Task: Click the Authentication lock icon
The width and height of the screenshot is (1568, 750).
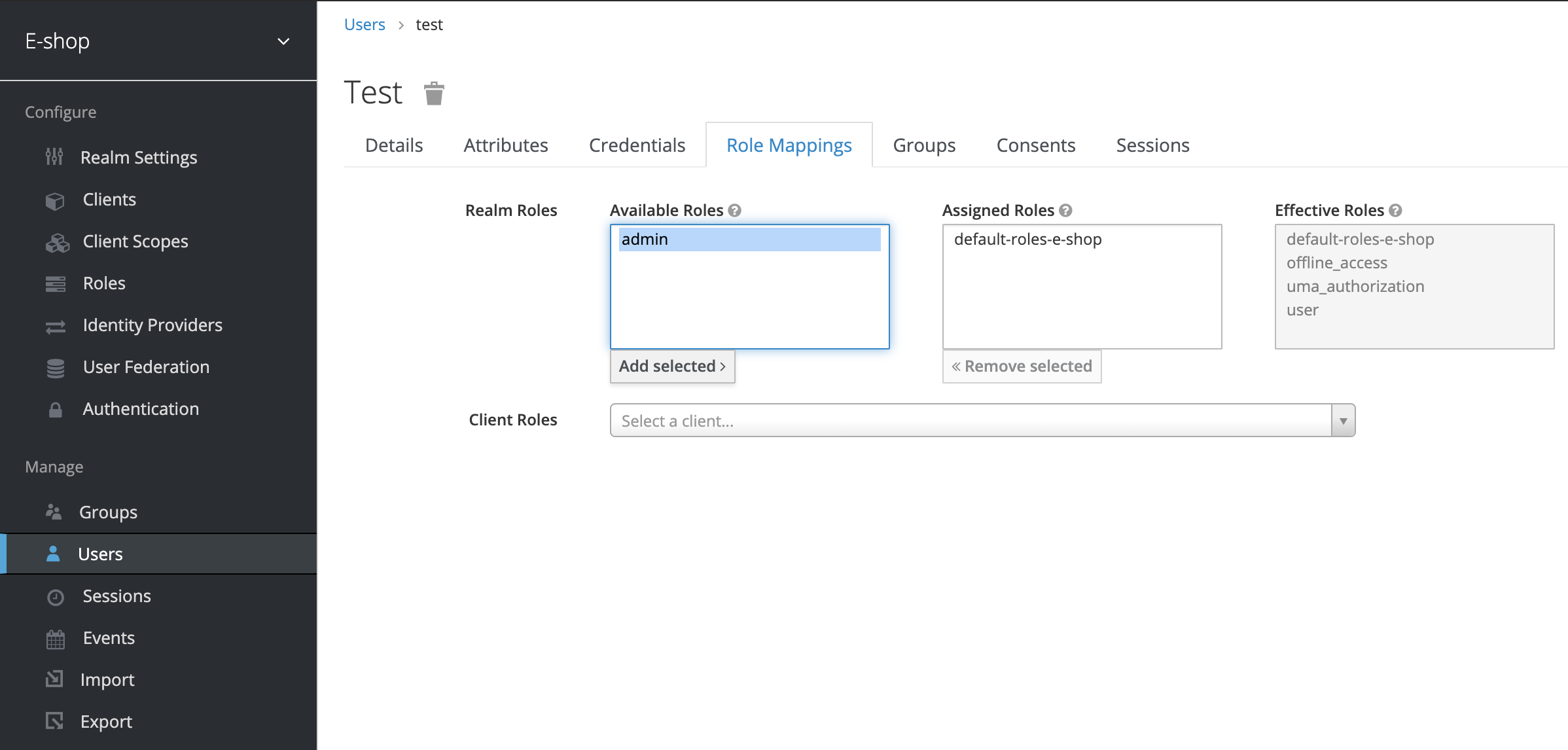Action: (x=55, y=410)
